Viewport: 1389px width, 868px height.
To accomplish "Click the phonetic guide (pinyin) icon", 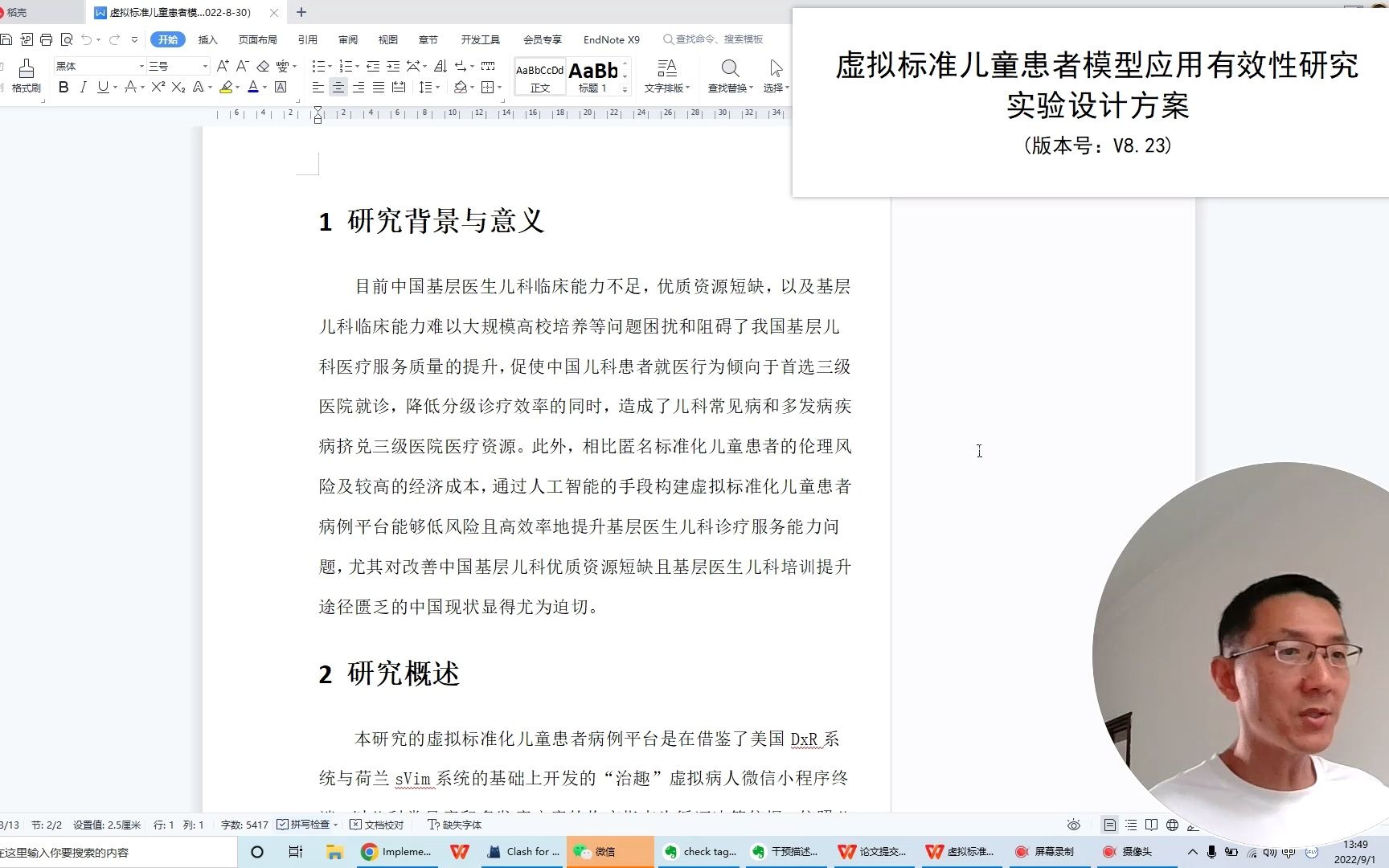I will coord(282,66).
